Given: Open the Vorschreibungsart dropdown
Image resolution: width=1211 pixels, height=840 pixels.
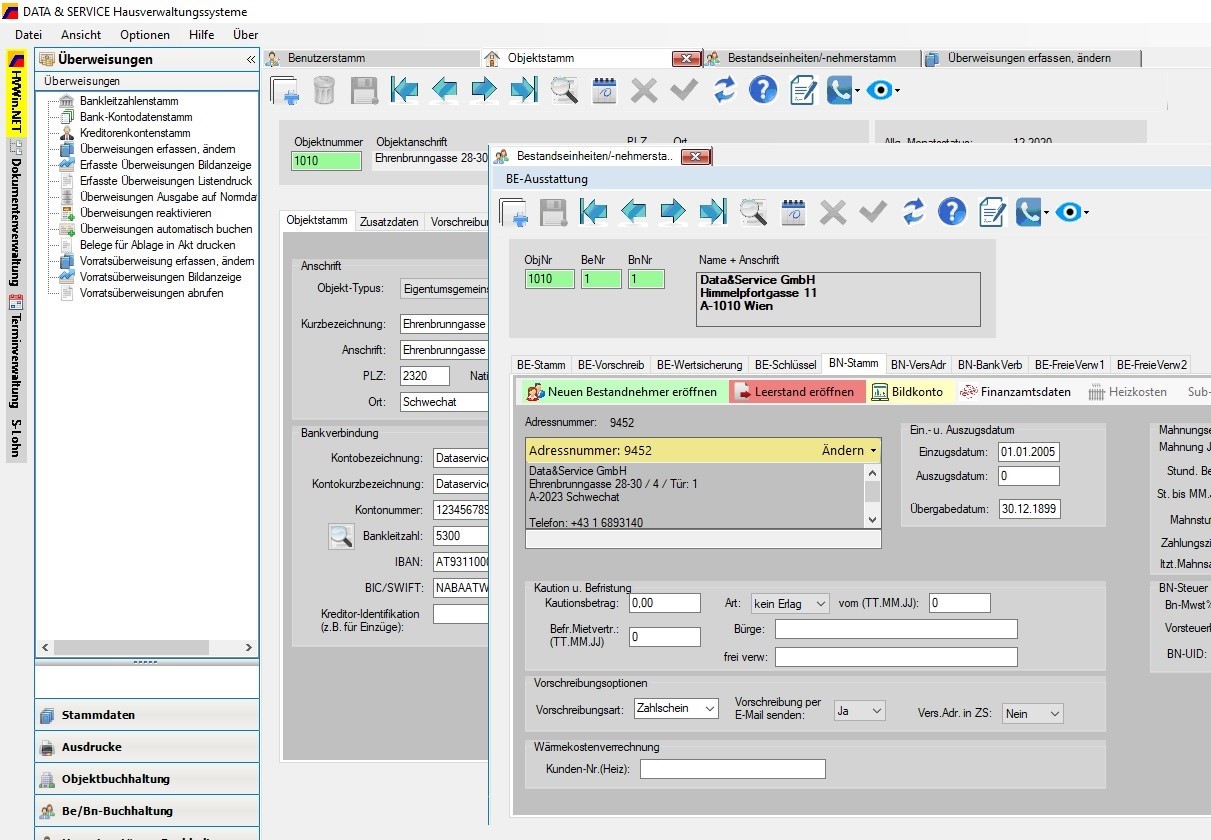Looking at the screenshot, I should 708,709.
